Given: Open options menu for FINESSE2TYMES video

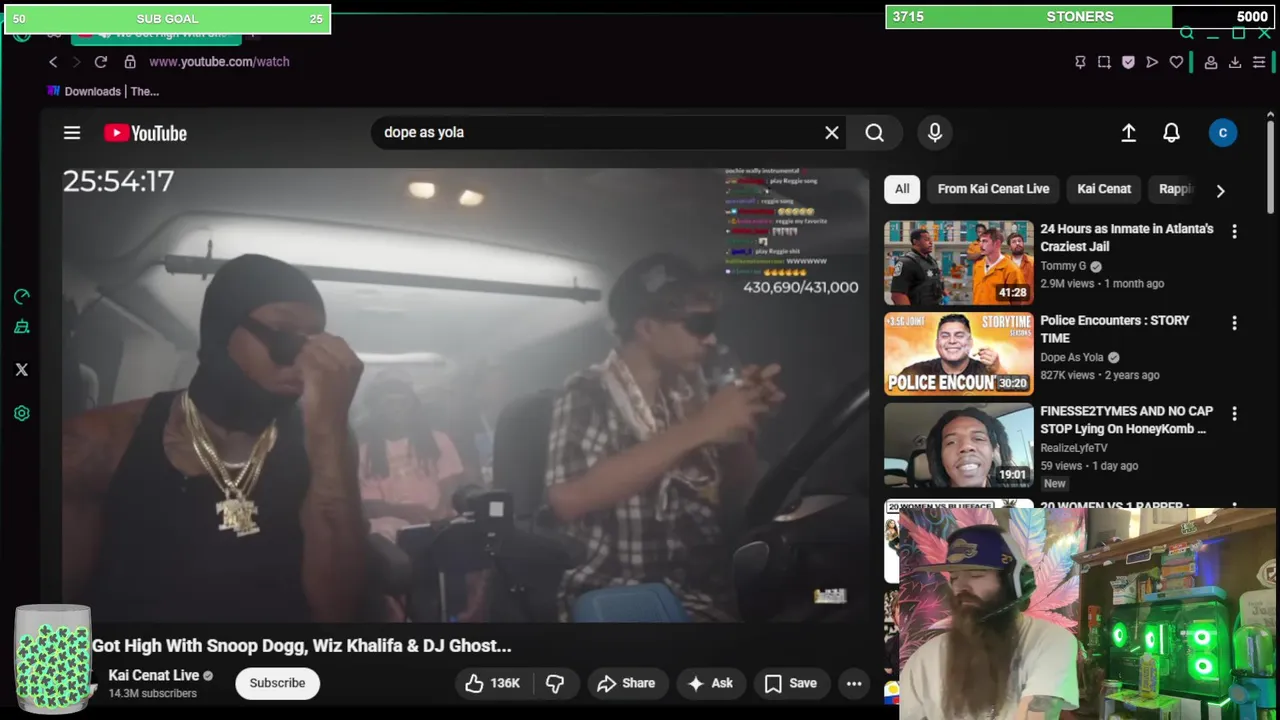Looking at the screenshot, I should 1234,413.
